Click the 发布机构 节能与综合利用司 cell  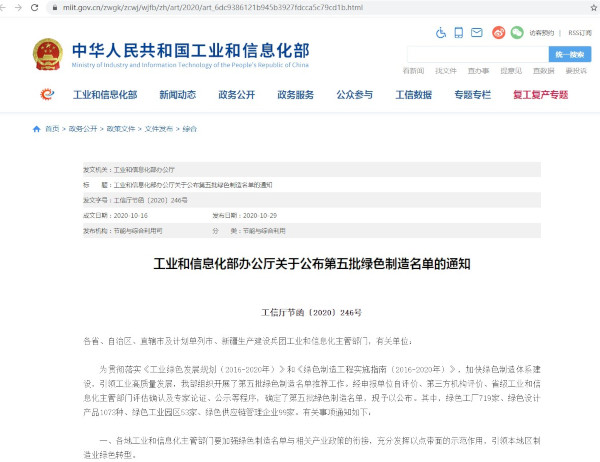coord(122,231)
